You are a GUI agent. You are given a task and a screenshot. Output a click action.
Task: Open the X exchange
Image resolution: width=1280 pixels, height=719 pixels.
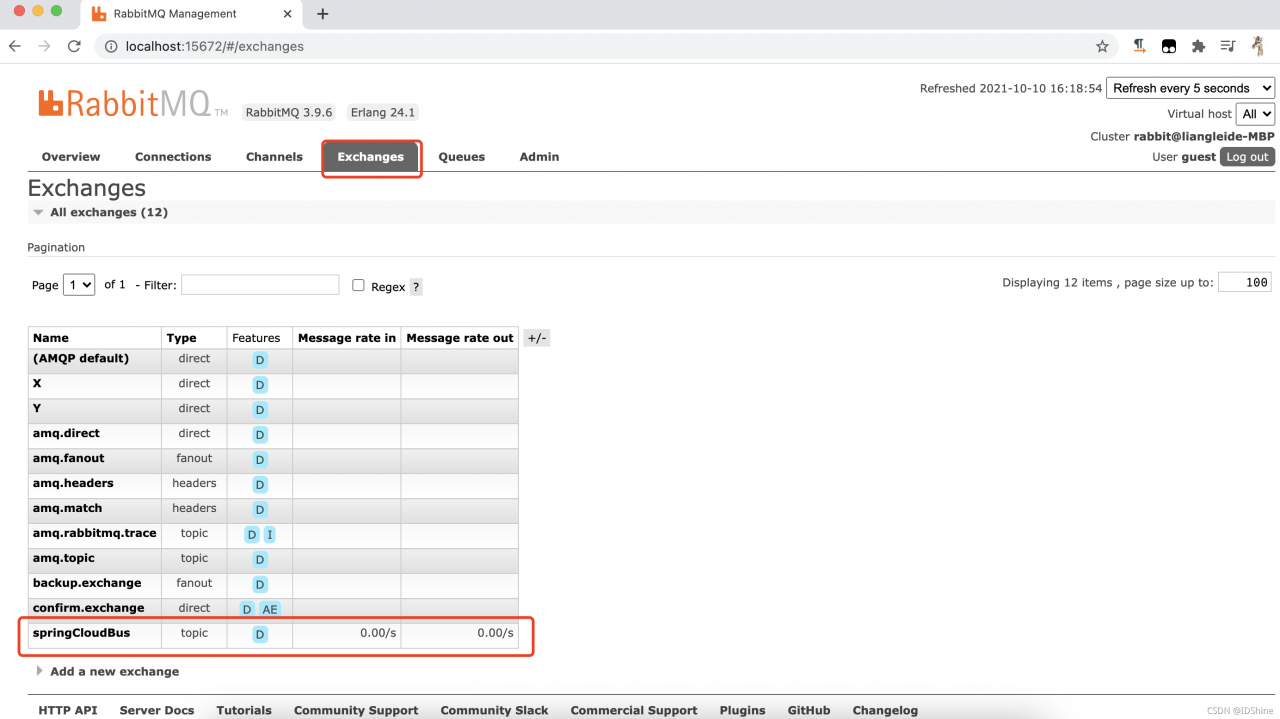click(x=37, y=383)
